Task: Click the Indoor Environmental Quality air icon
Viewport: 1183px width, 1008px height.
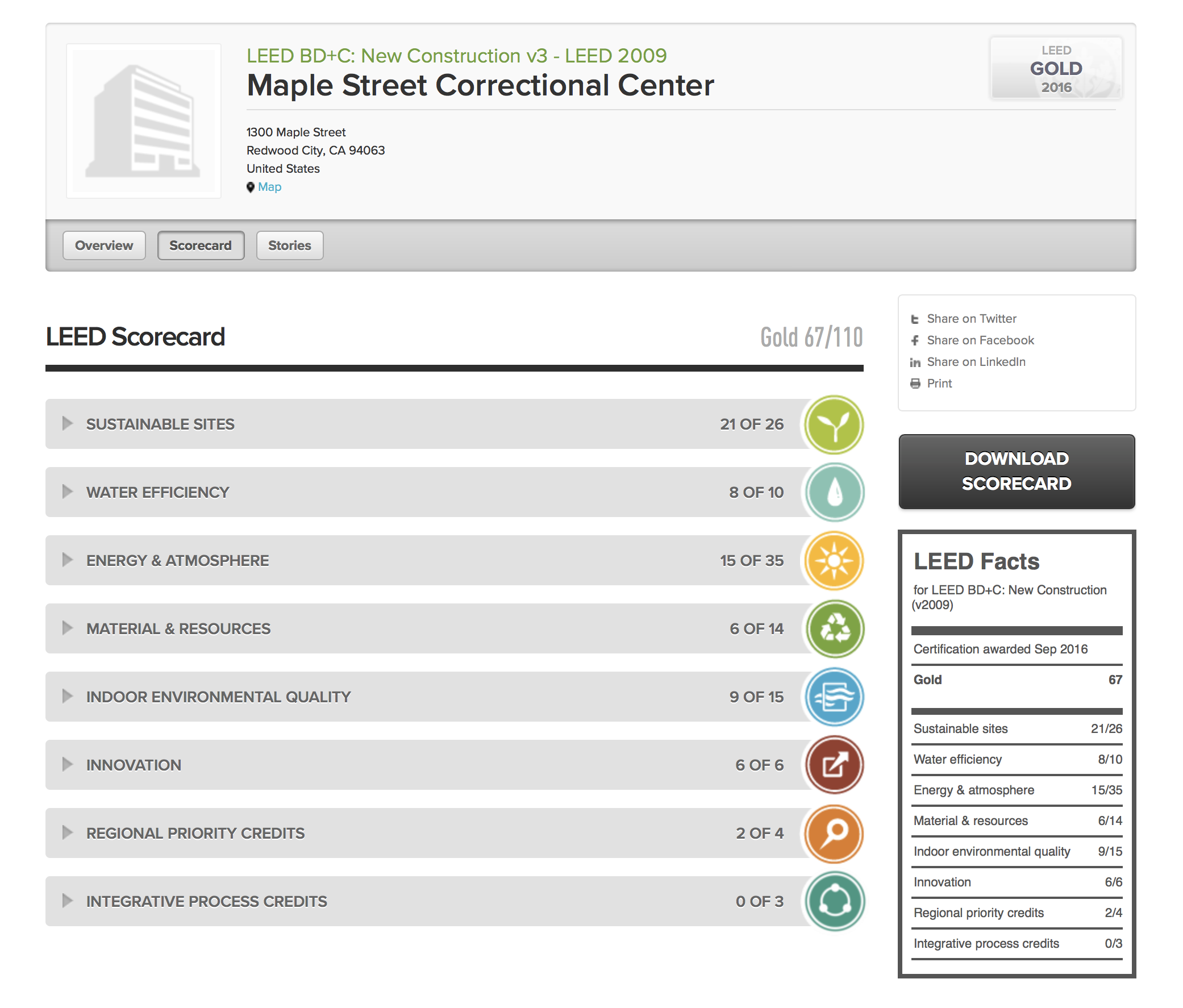Action: point(834,697)
